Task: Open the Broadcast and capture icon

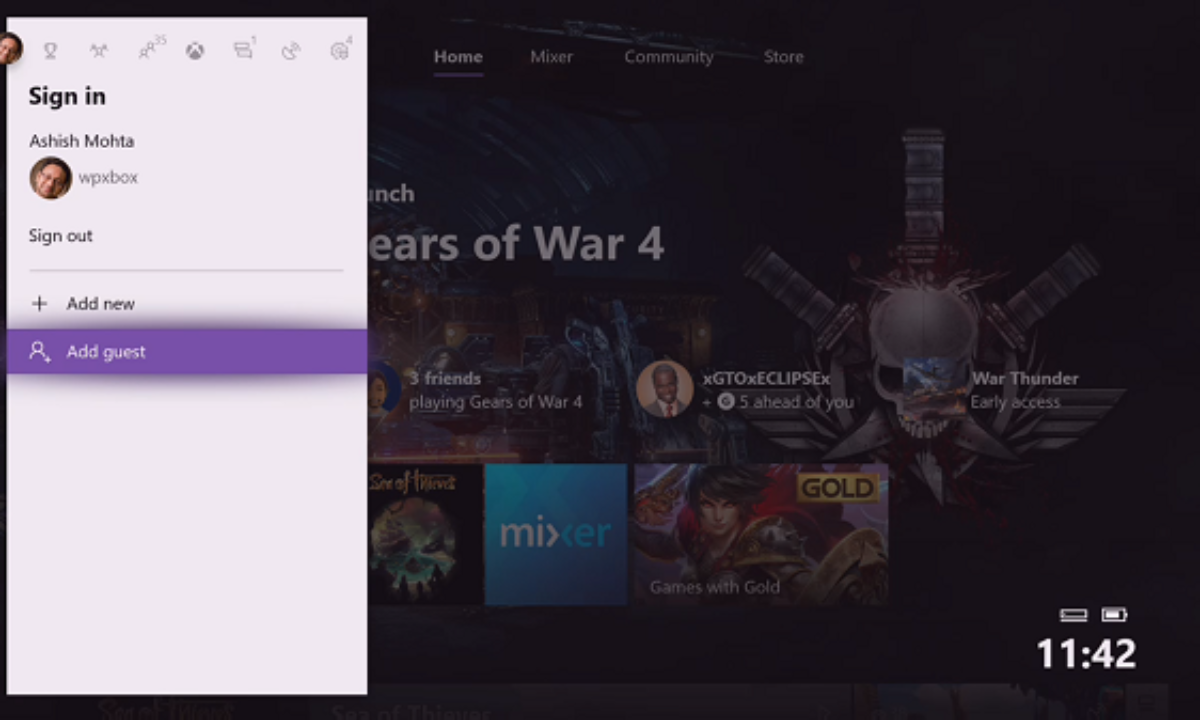Action: (291, 50)
